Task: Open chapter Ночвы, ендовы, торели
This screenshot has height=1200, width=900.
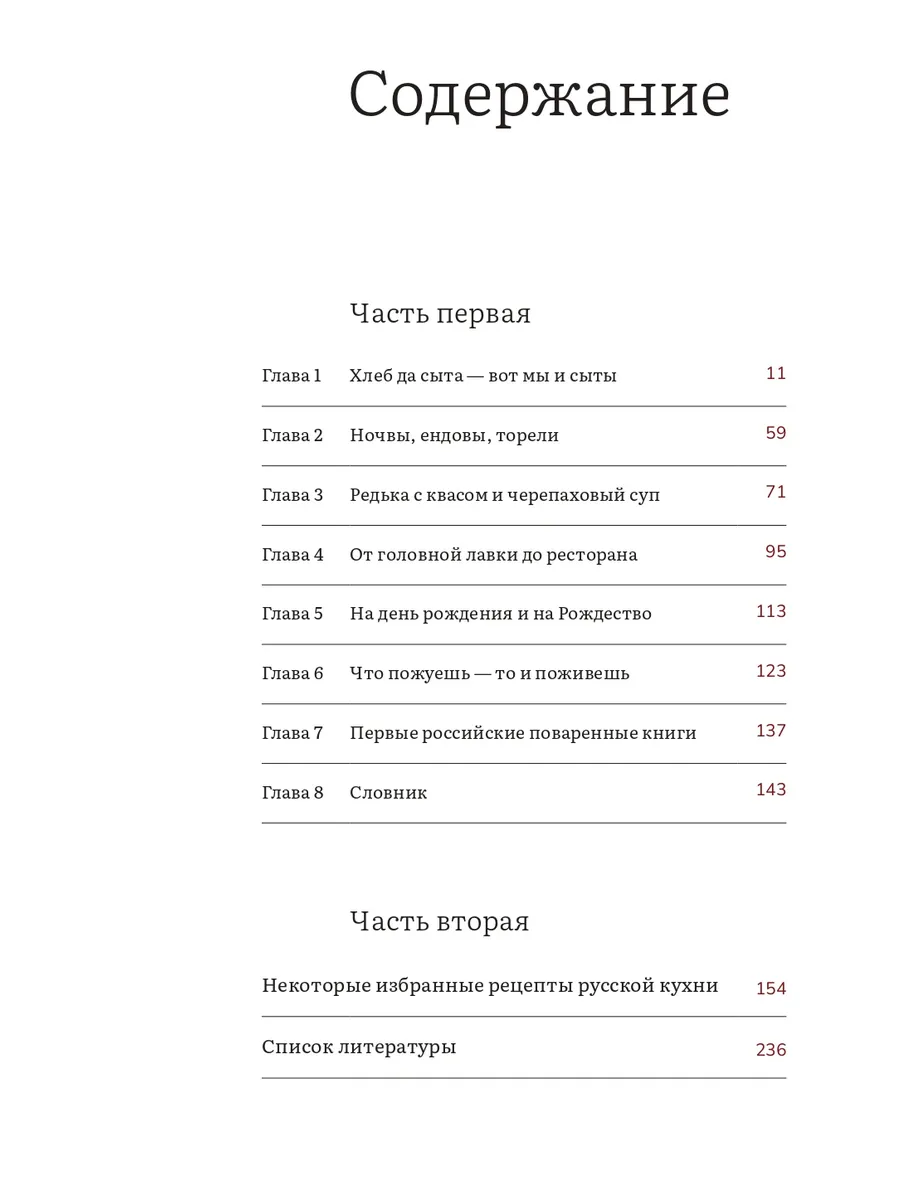Action: pyautogui.click(x=454, y=436)
